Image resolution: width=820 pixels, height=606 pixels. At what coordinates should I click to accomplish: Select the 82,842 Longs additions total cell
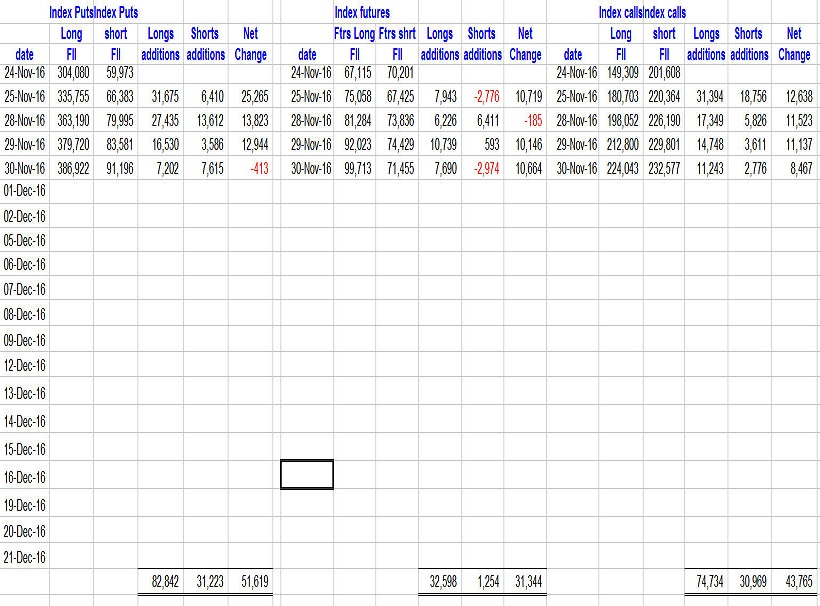(x=160, y=580)
